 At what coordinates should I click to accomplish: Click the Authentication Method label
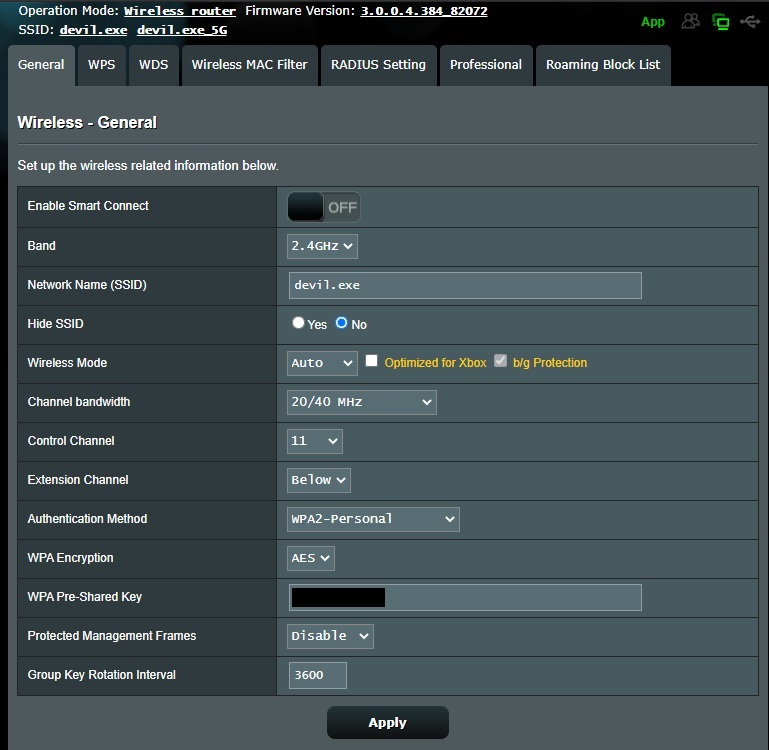coord(87,518)
